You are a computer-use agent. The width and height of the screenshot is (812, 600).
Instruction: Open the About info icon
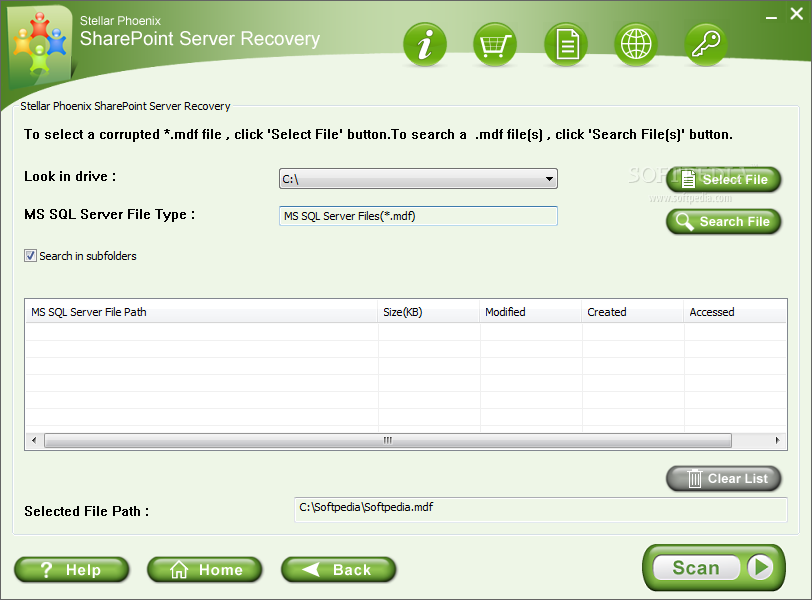pos(425,45)
